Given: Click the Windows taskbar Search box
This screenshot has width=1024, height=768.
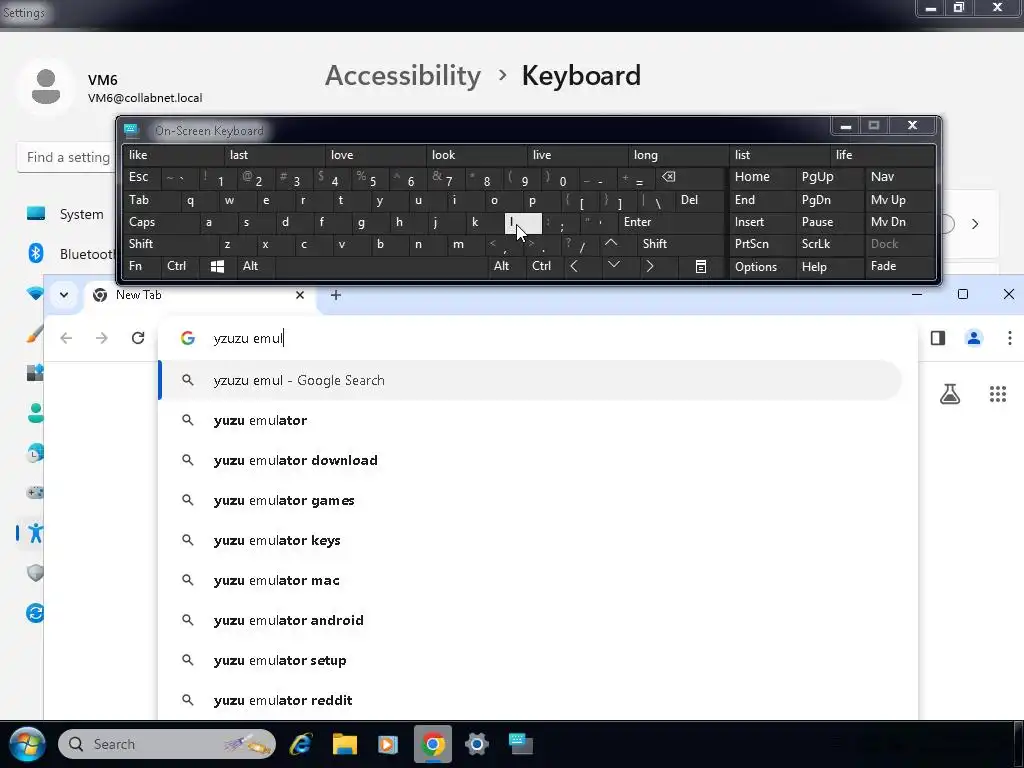Looking at the screenshot, I should 167,744.
